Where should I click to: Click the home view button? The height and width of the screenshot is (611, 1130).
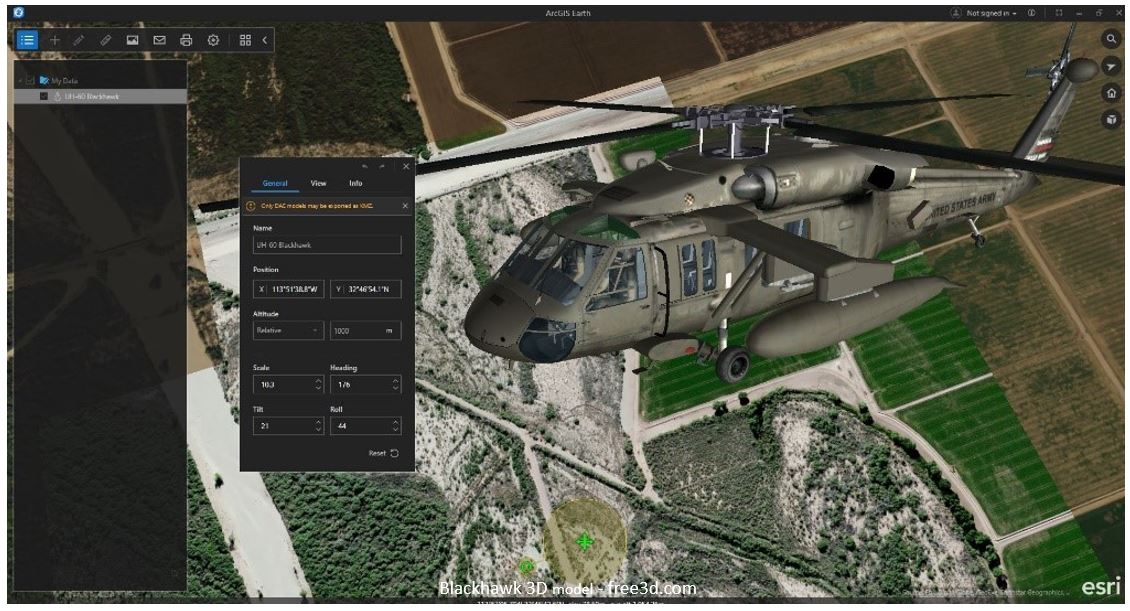[x=1111, y=93]
